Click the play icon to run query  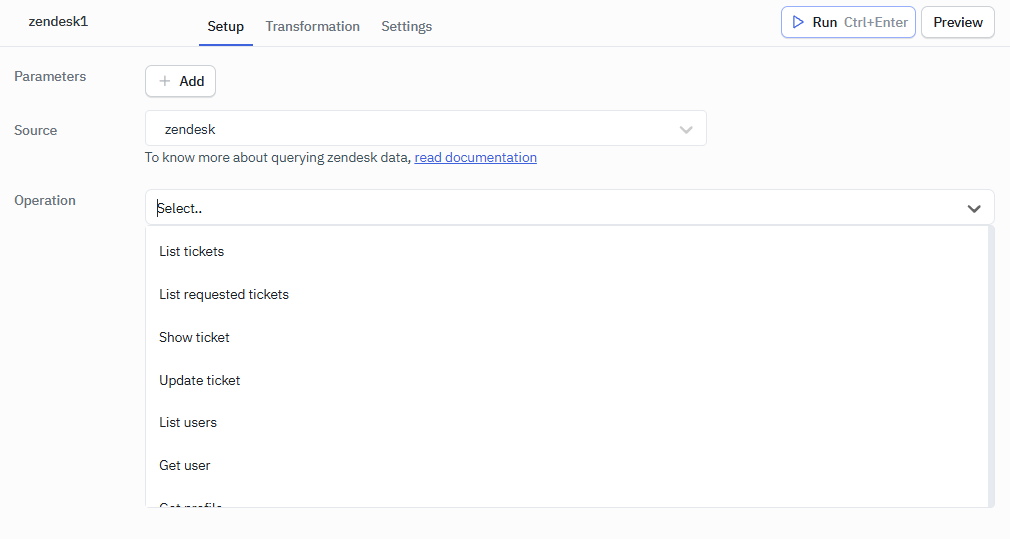coord(798,22)
